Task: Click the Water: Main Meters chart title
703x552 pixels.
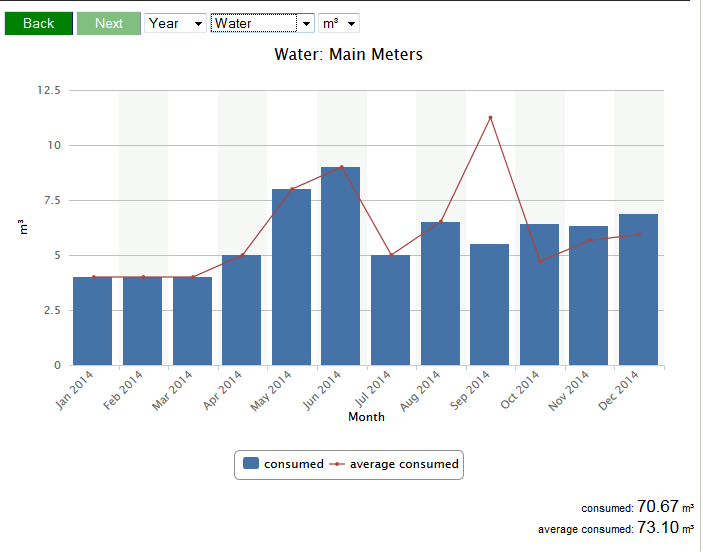Action: (348, 54)
